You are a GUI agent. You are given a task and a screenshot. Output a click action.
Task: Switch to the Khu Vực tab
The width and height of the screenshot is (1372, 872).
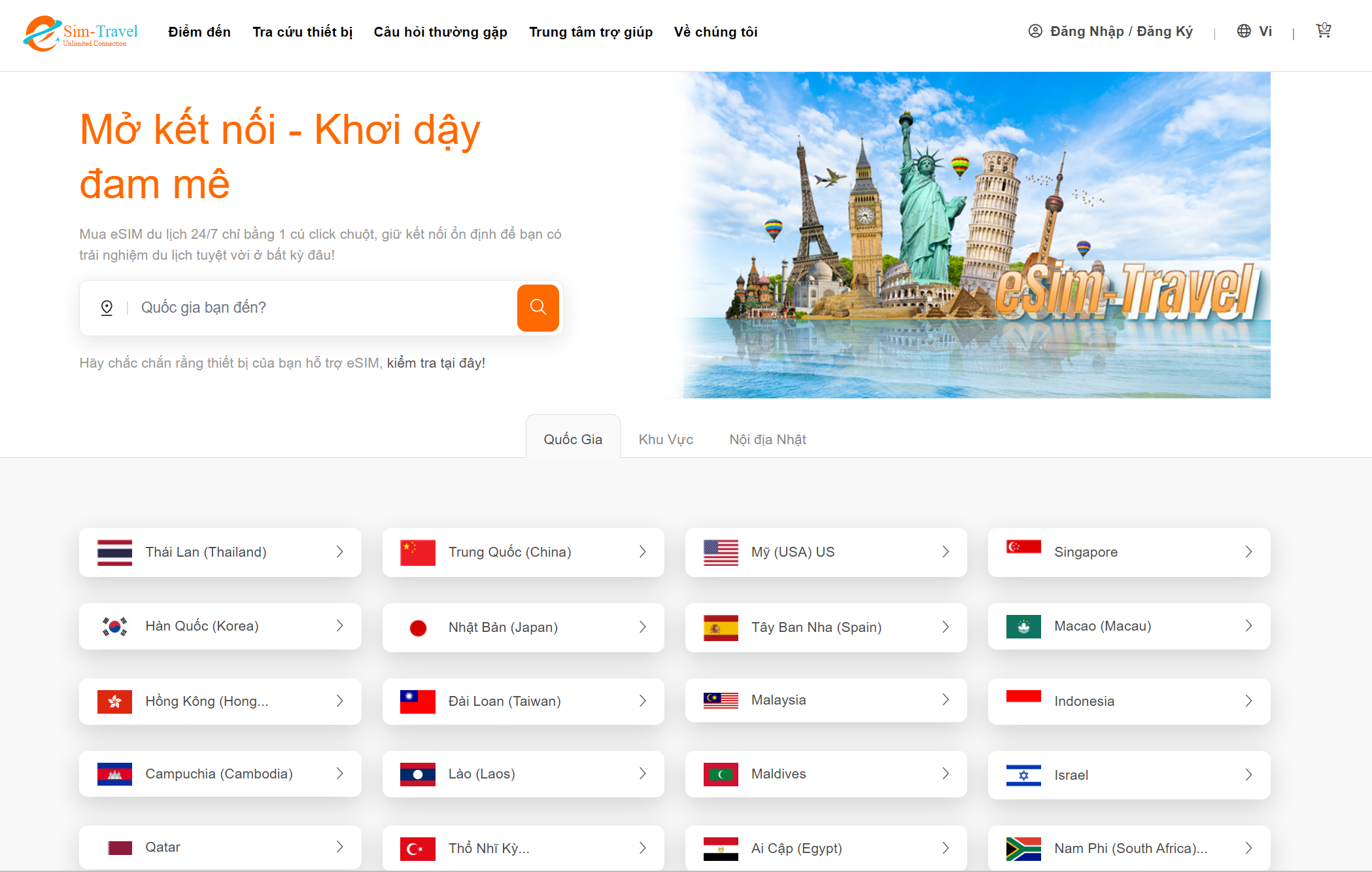click(x=666, y=440)
